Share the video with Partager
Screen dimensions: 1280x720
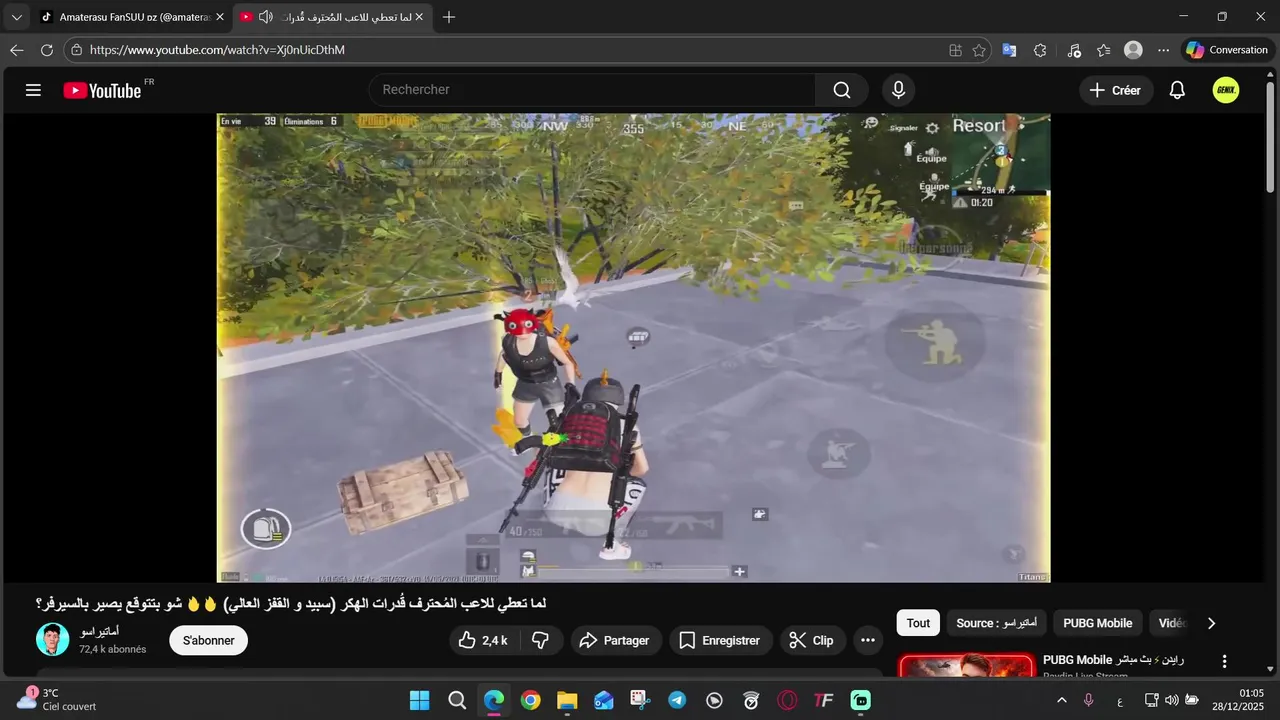tap(616, 640)
